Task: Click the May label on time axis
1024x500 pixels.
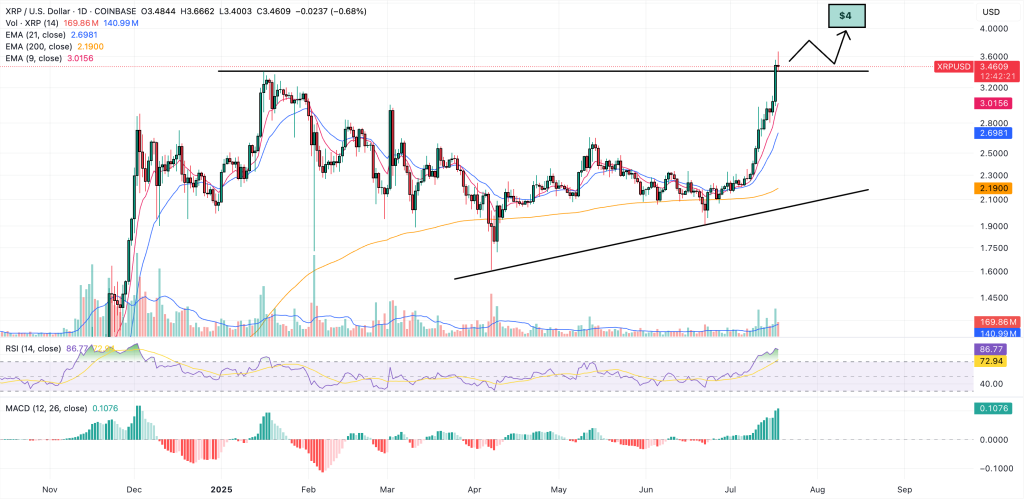Action: click(x=560, y=488)
